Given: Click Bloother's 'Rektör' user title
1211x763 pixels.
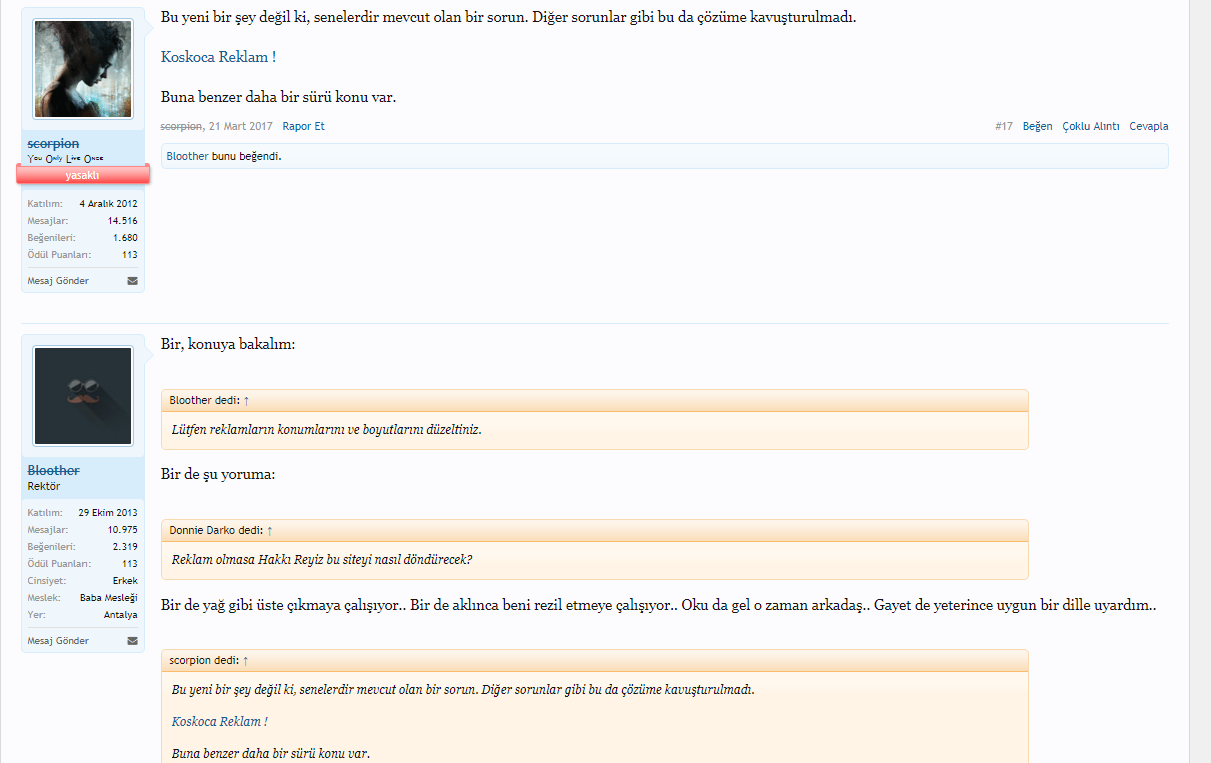Looking at the screenshot, I should [44, 486].
